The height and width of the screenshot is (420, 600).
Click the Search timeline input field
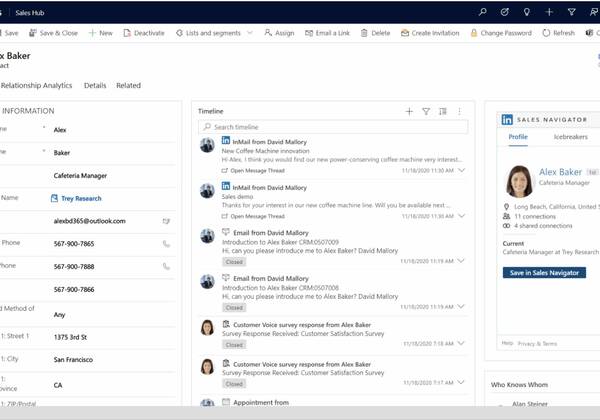[332, 127]
